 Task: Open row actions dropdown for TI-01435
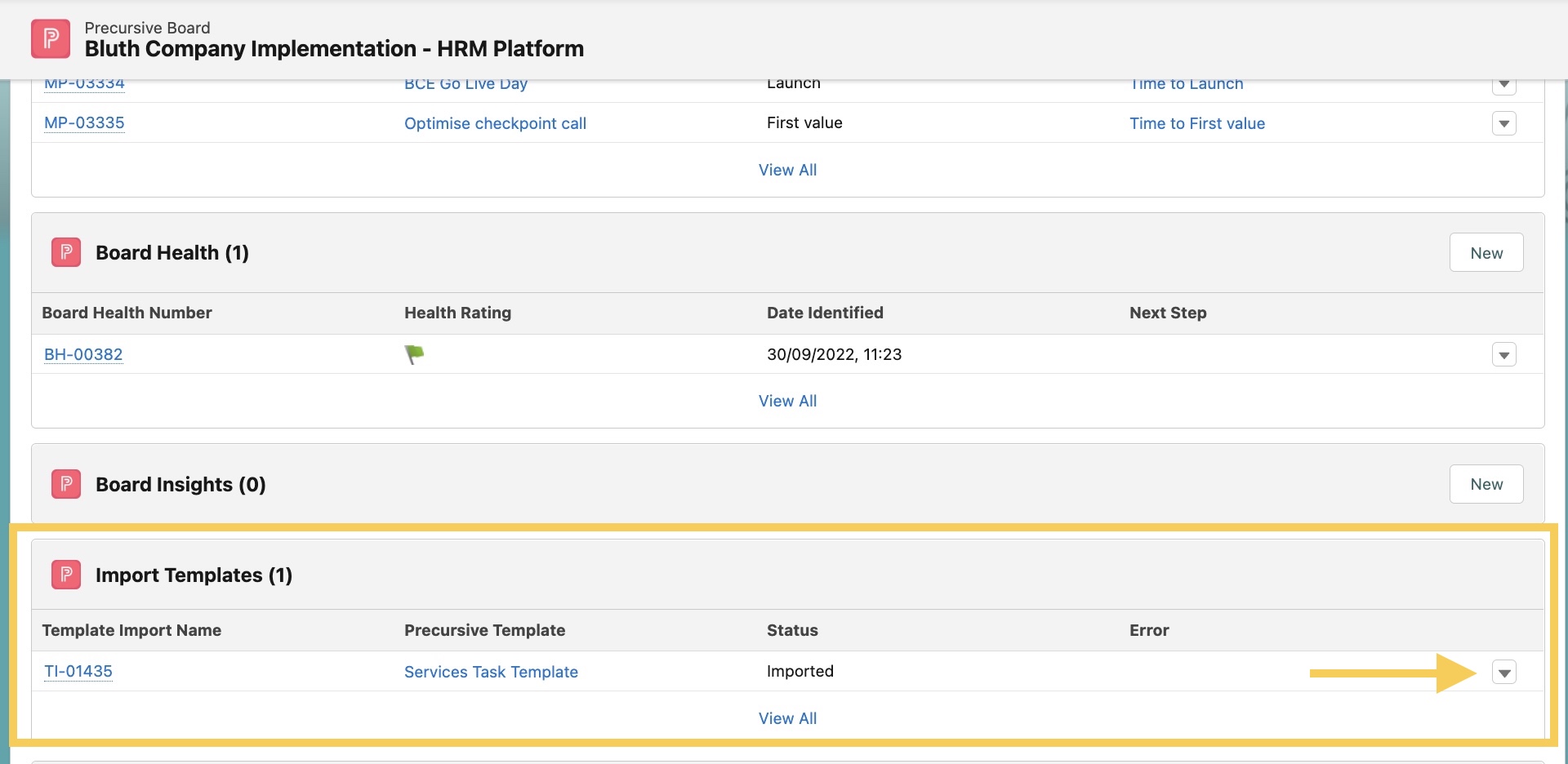coord(1503,673)
